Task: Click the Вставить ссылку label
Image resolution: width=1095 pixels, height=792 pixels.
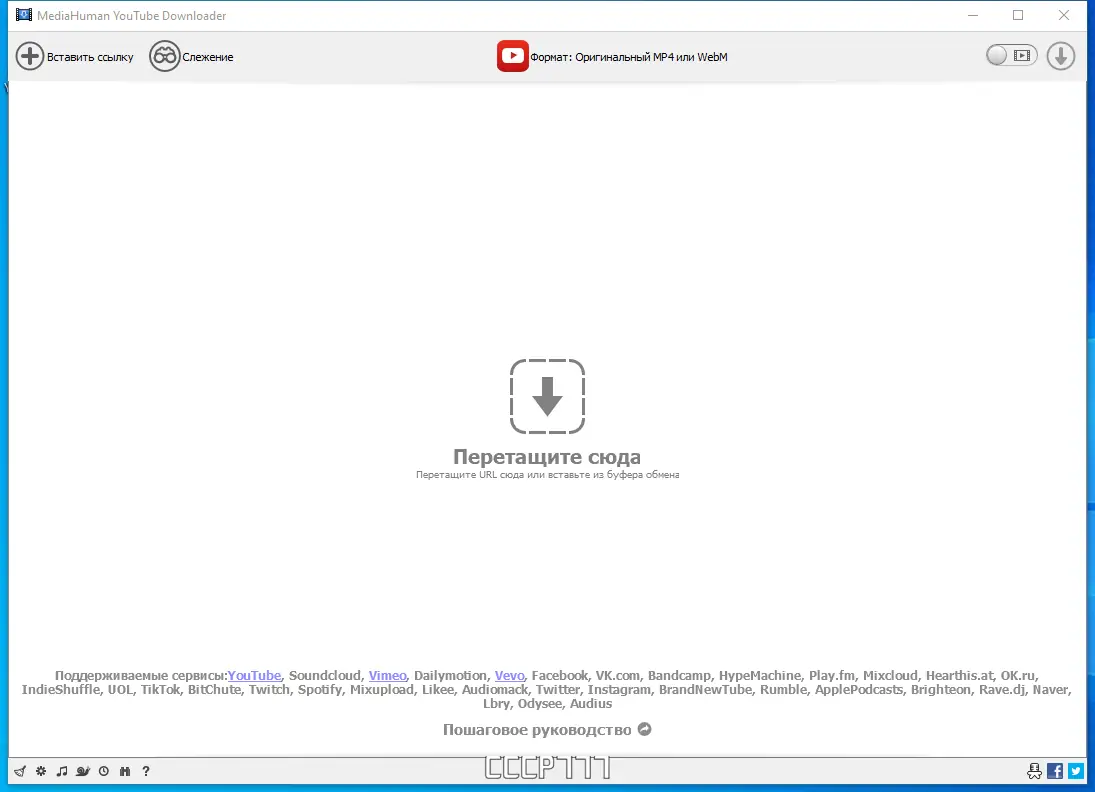Action: pos(90,57)
